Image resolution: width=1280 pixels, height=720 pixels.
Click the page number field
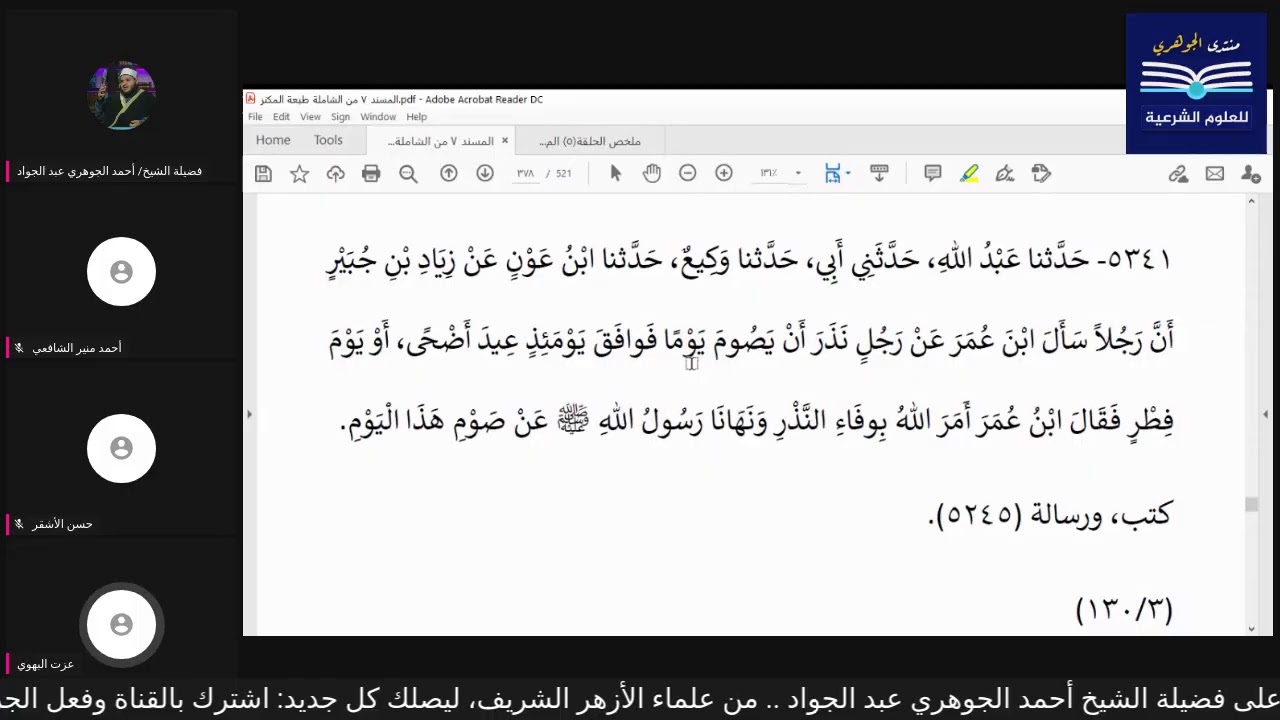[x=525, y=173]
